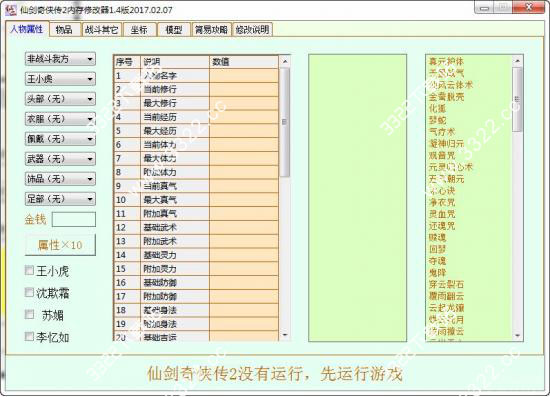Click the 附加真气 row

tap(196, 213)
